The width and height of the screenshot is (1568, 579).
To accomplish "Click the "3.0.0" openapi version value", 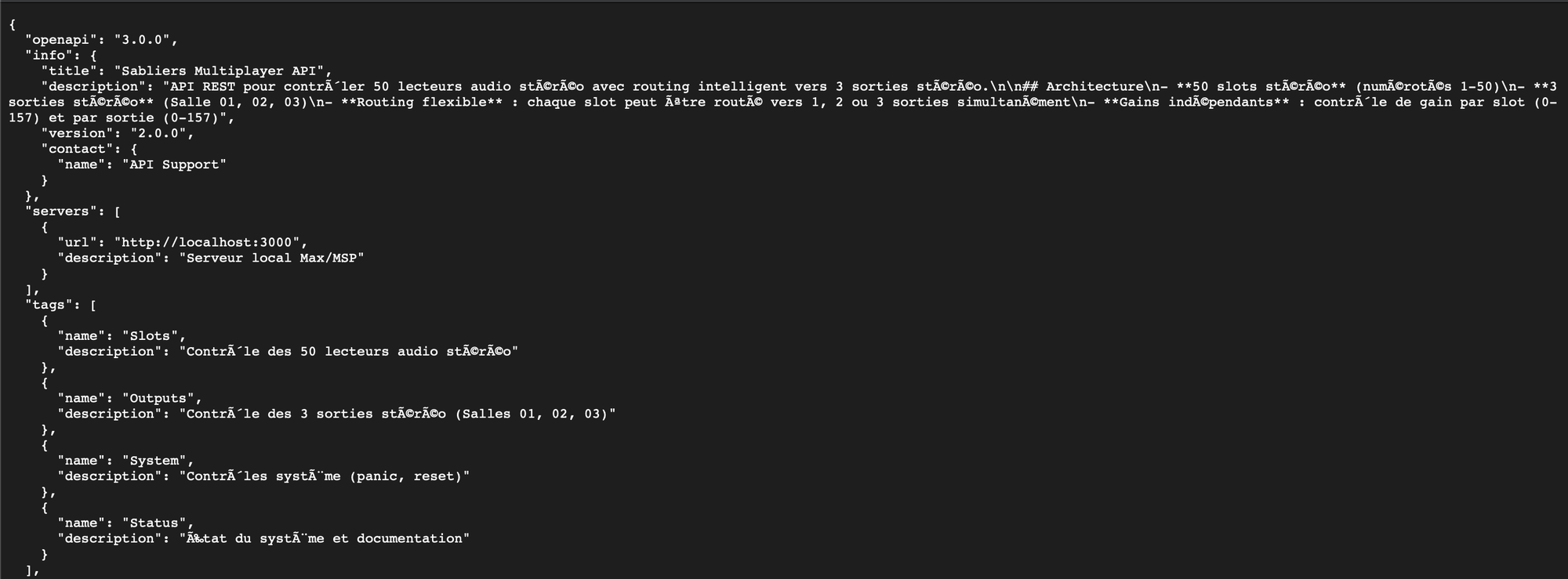I will click(146, 40).
